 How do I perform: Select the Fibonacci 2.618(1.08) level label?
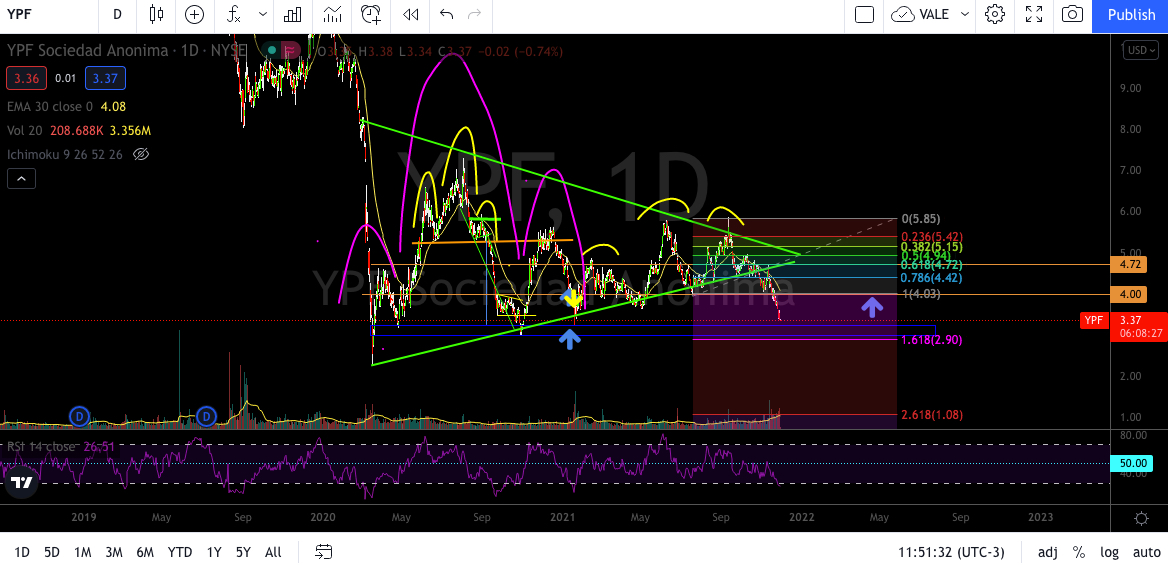pos(931,415)
